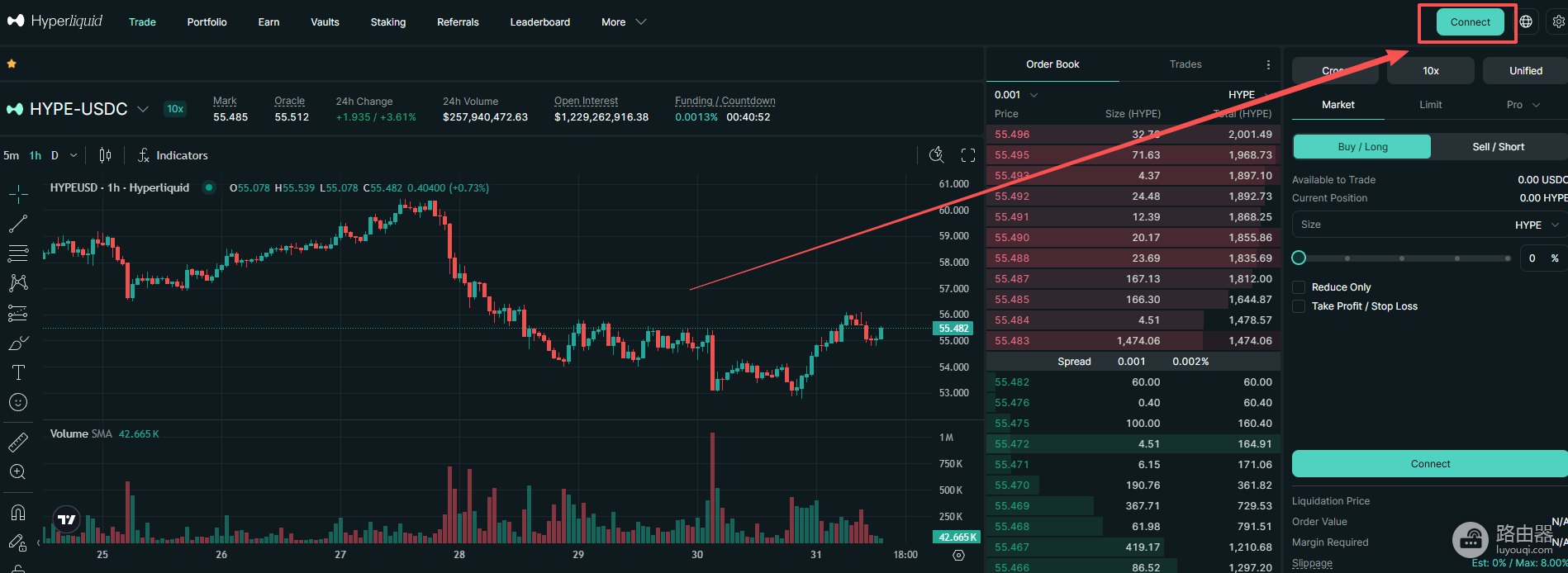This screenshot has height=573, width=1568.
Task: Open the Referrals page
Action: click(458, 22)
